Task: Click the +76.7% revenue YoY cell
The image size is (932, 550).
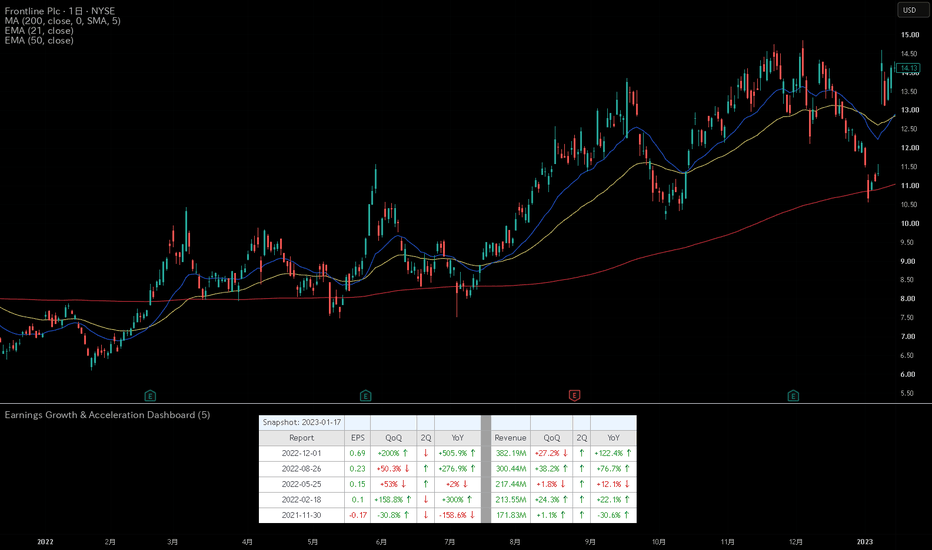Action: pyautogui.click(x=613, y=469)
